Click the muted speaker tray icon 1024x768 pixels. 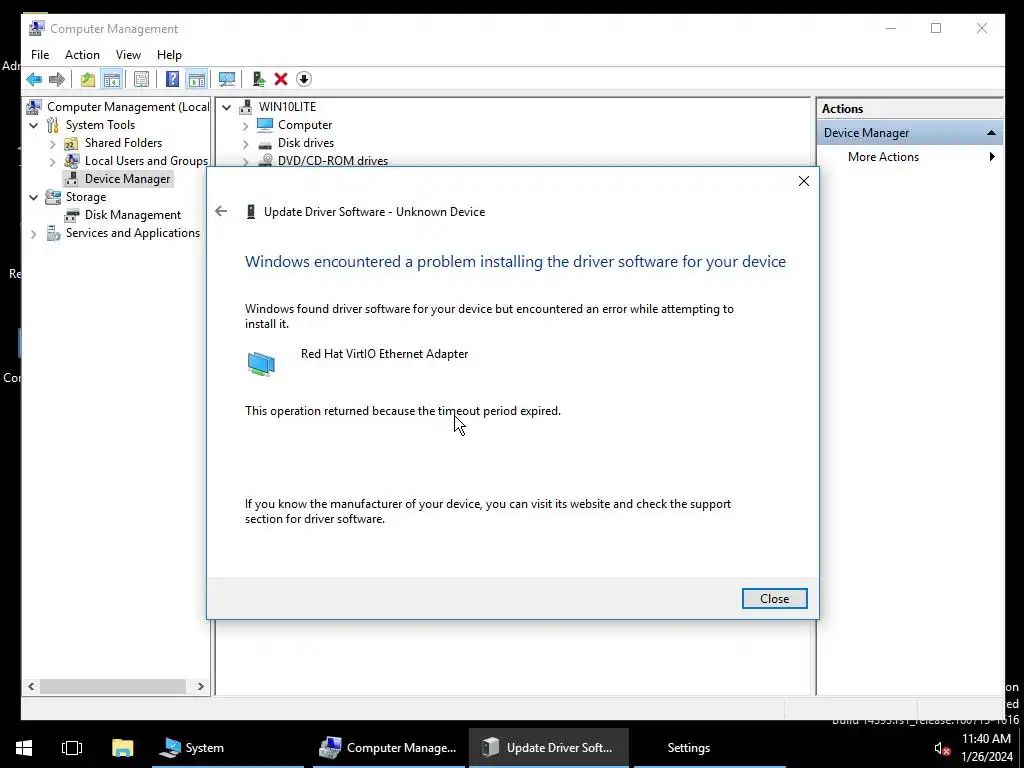(941, 748)
